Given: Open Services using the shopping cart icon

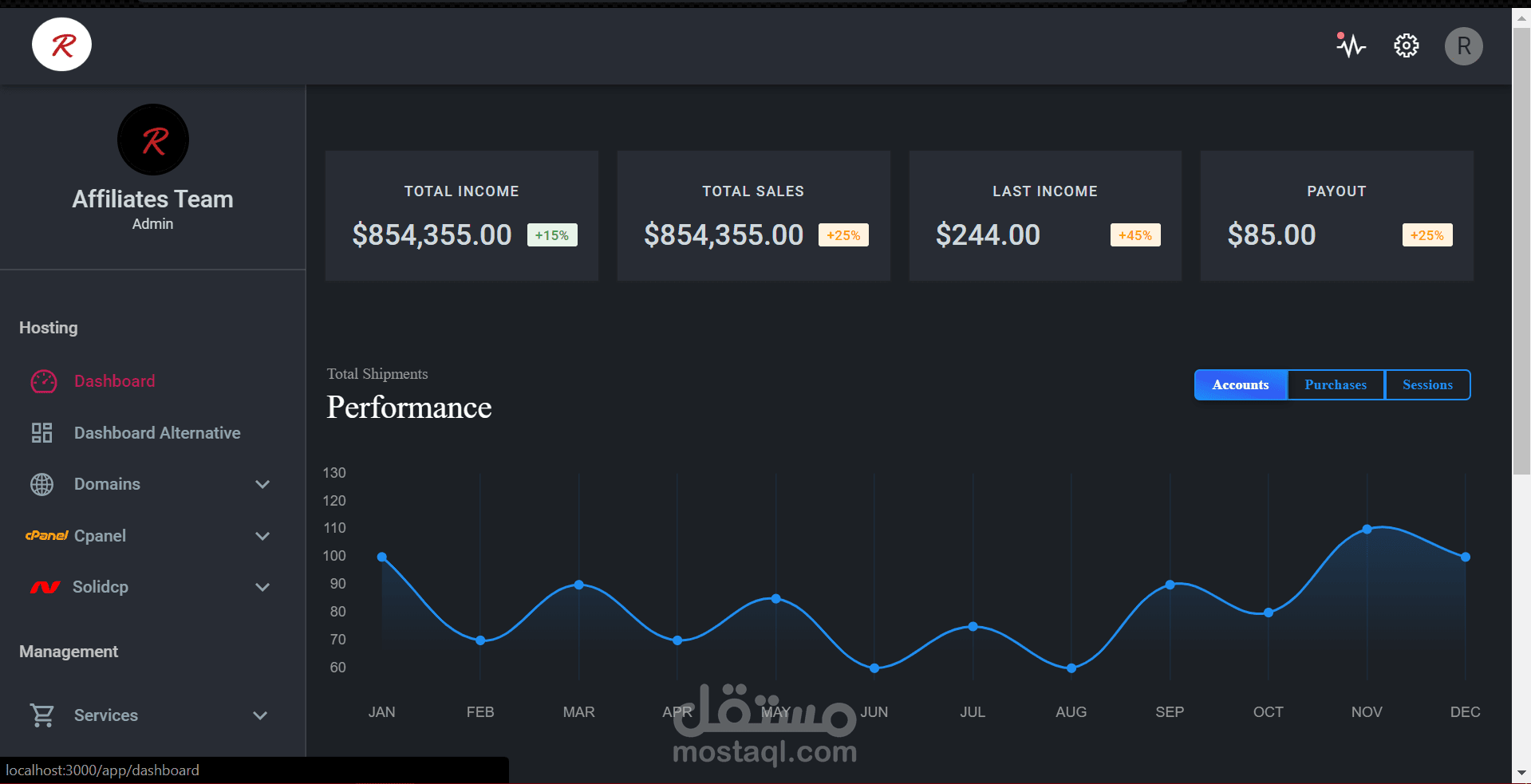Looking at the screenshot, I should pos(42,715).
